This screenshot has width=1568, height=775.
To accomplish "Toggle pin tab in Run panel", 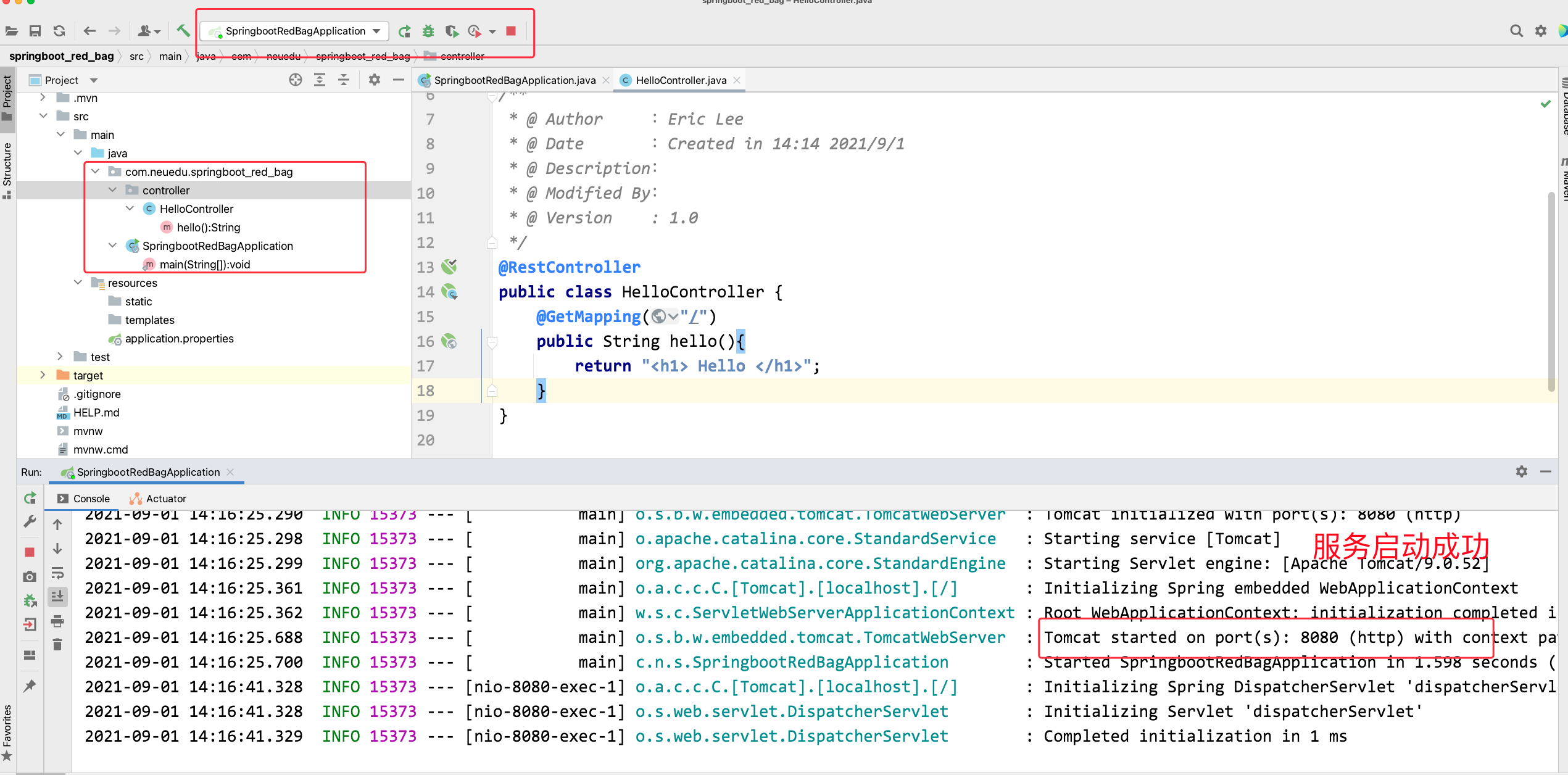I will (30, 686).
